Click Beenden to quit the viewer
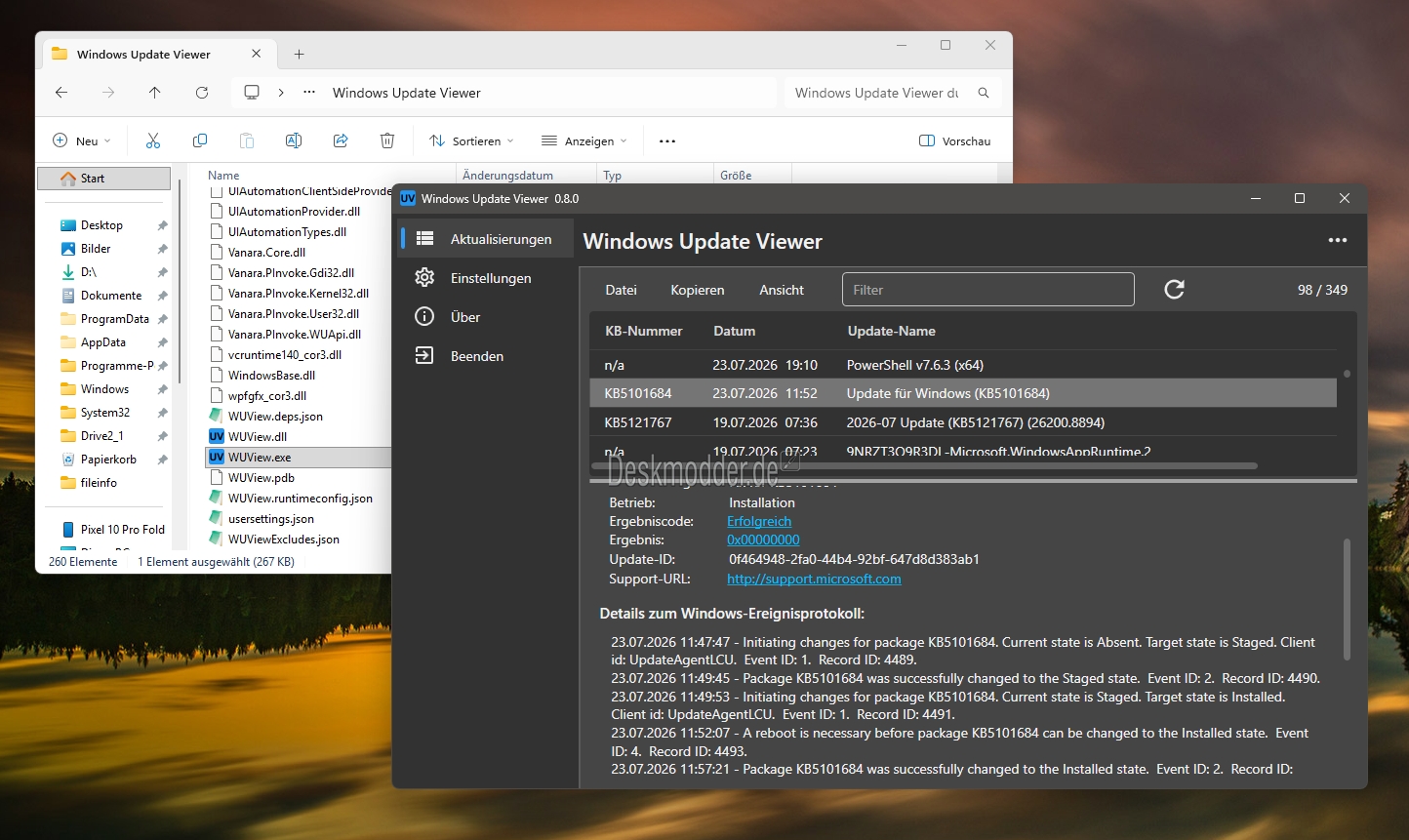 pos(486,356)
